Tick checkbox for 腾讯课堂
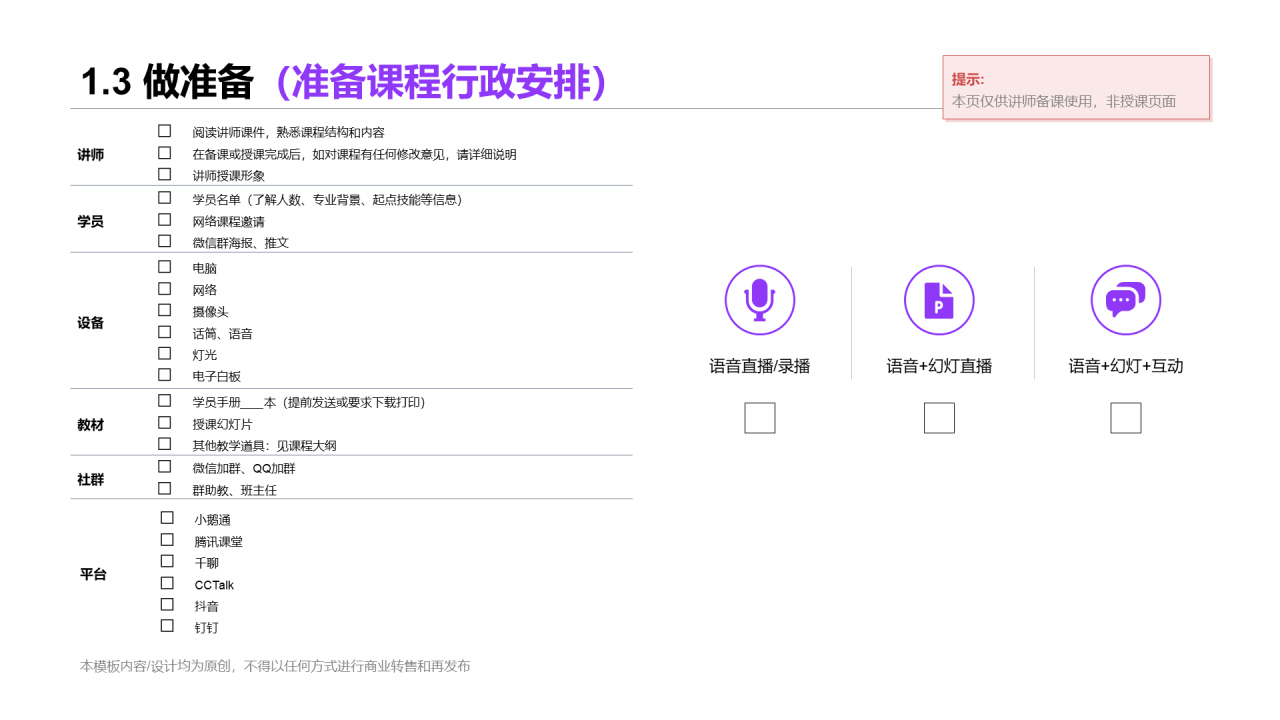Screen dimensions: 1280x720 click(x=167, y=540)
